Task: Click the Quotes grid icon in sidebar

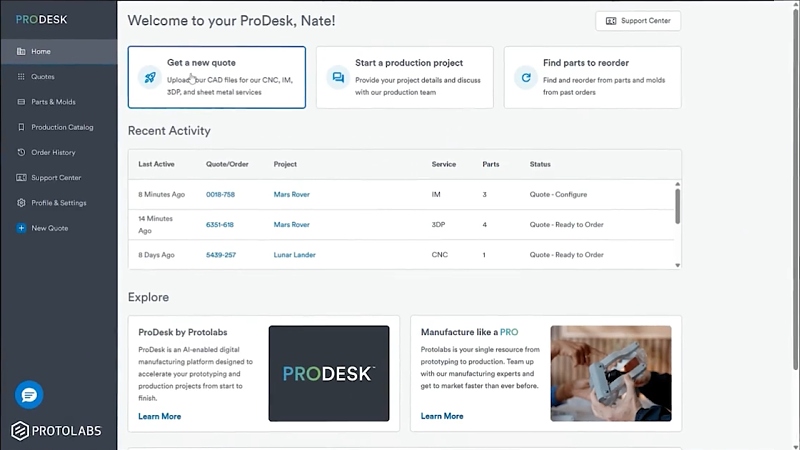Action: (x=21, y=77)
